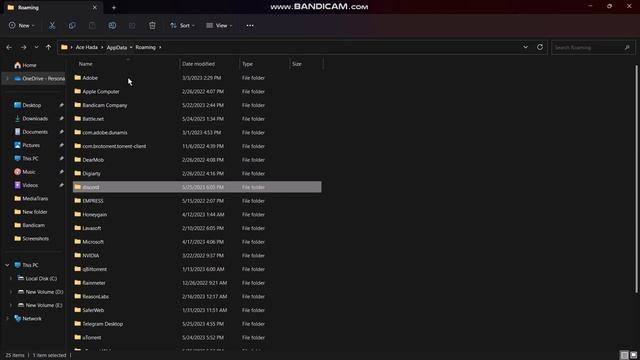Click the Share icon in toolbar
640x360 pixels.
[x=132, y=25]
